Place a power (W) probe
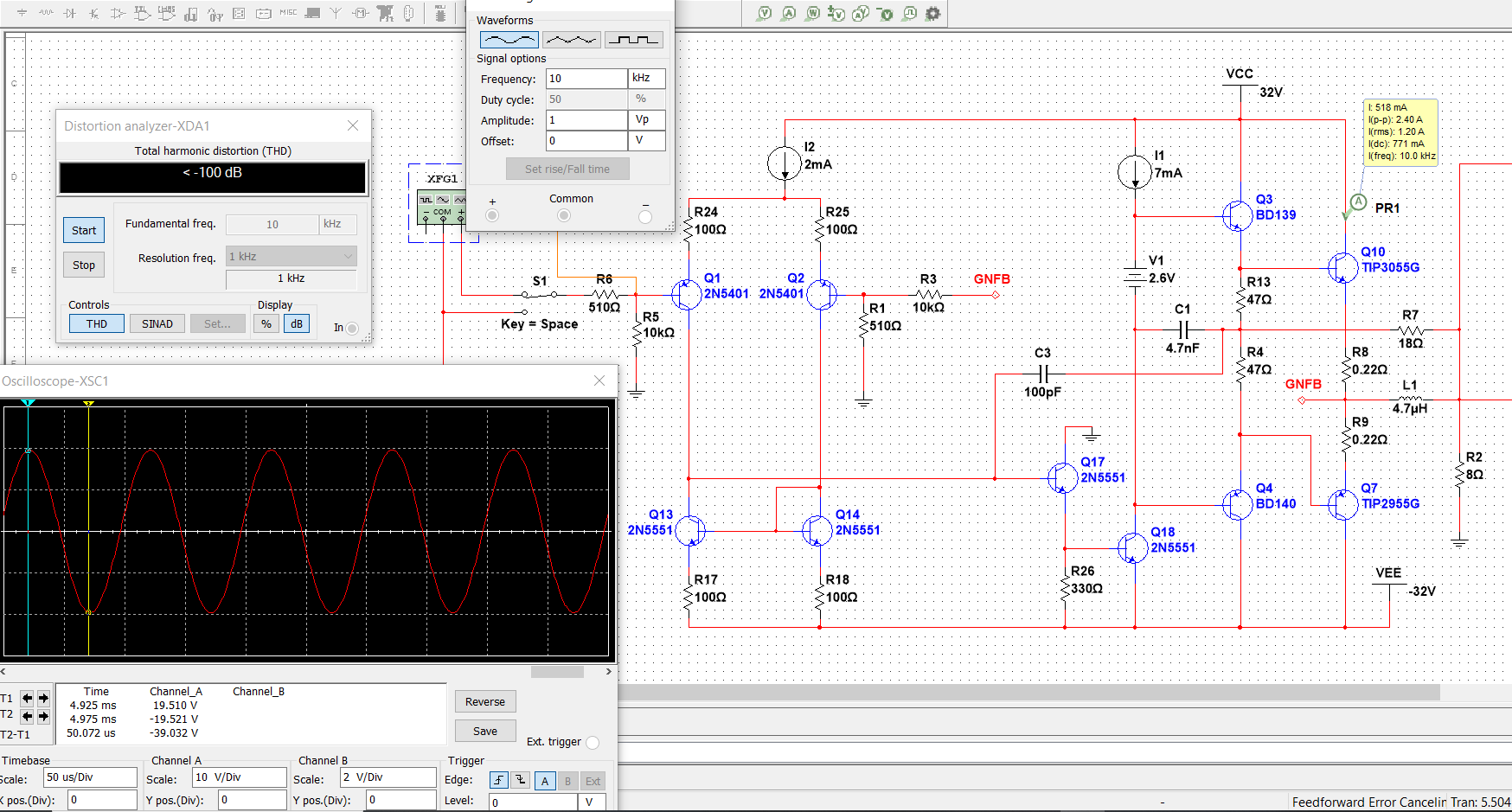Image resolution: width=1512 pixels, height=812 pixels. click(813, 13)
